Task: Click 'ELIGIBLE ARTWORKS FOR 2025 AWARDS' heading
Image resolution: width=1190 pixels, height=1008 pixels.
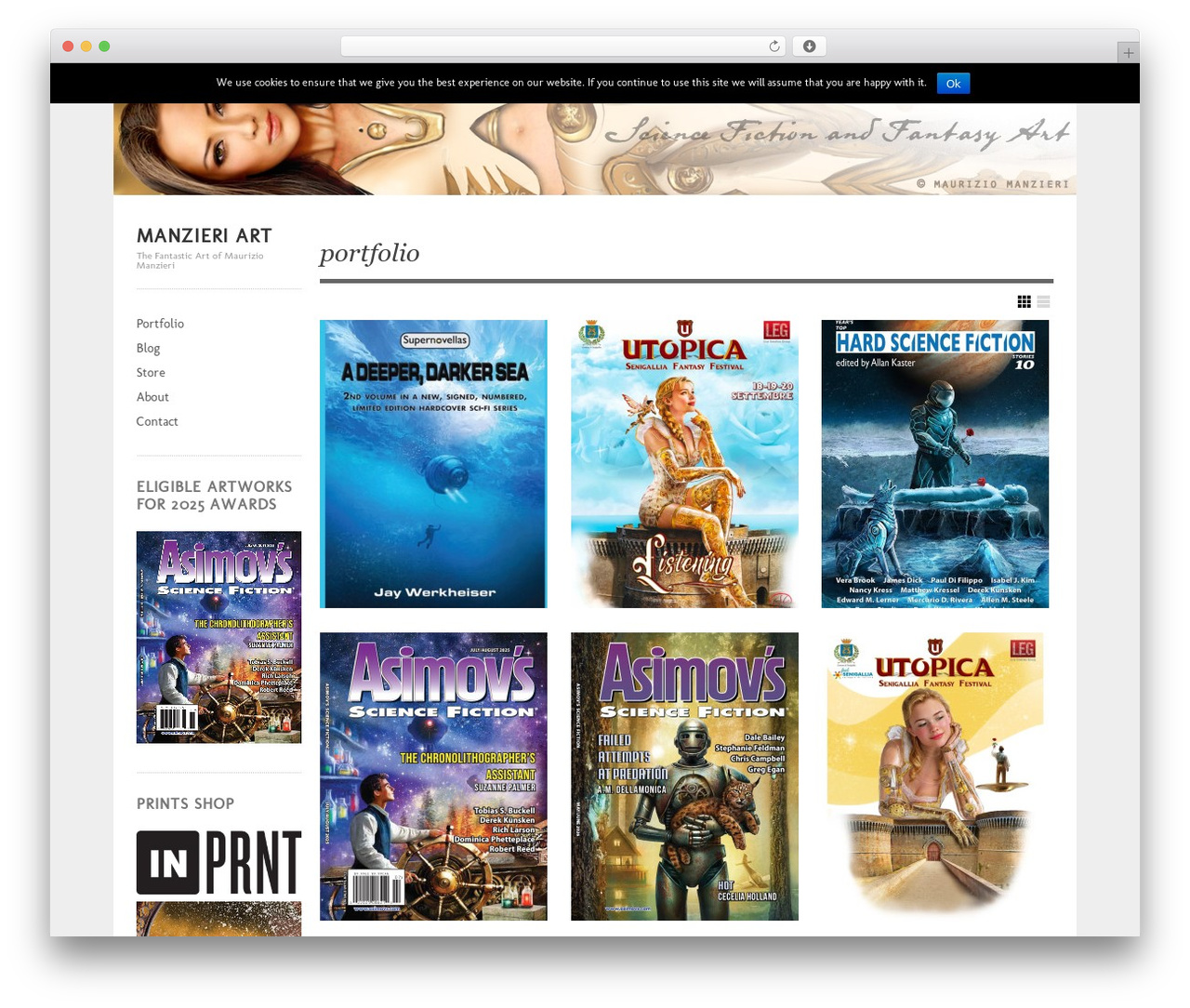Action: (x=214, y=496)
